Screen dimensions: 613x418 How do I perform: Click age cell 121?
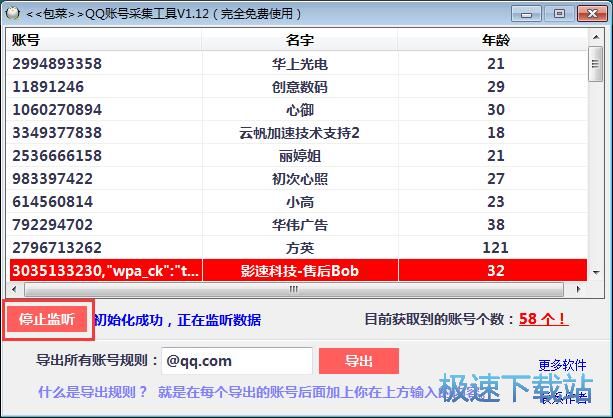point(496,248)
